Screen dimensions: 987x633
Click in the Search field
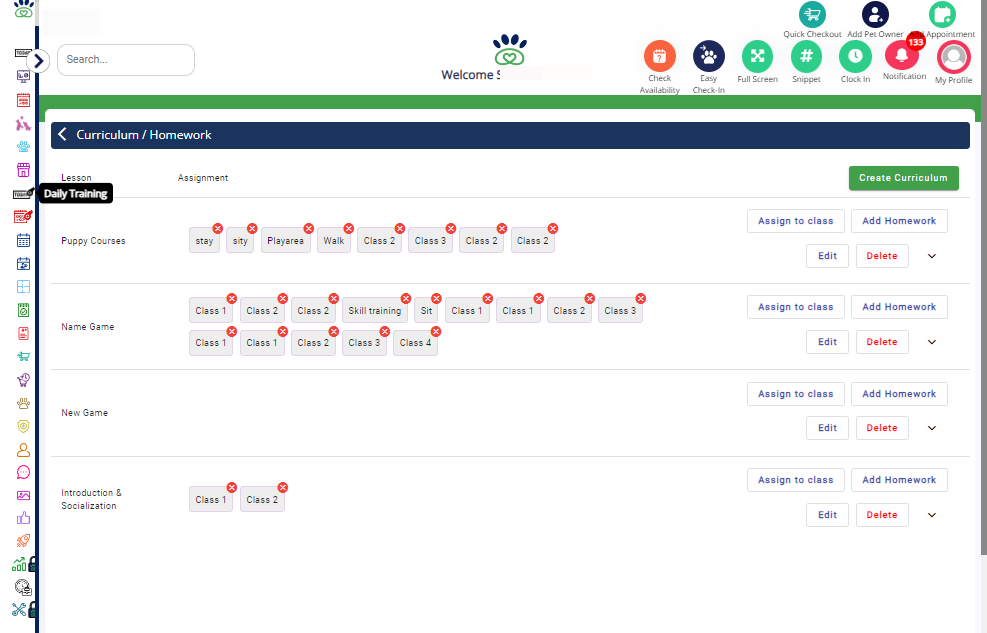pos(126,60)
